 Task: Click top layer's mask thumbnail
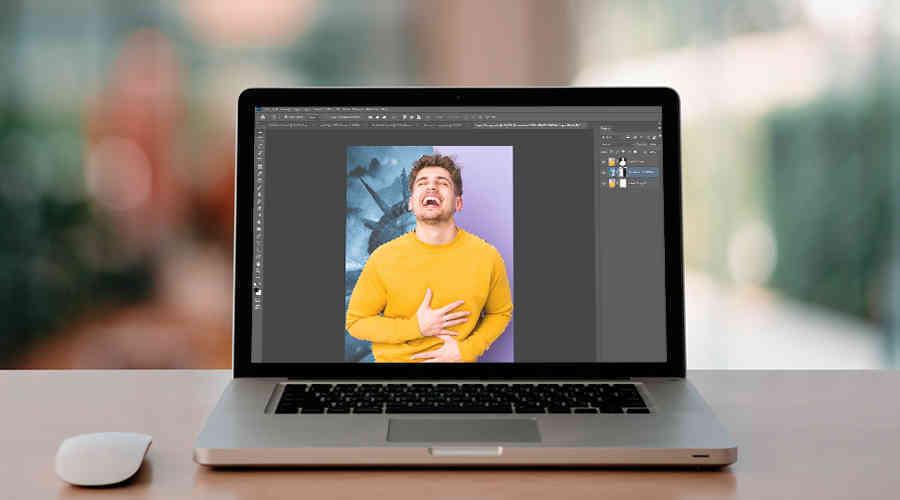point(622,160)
